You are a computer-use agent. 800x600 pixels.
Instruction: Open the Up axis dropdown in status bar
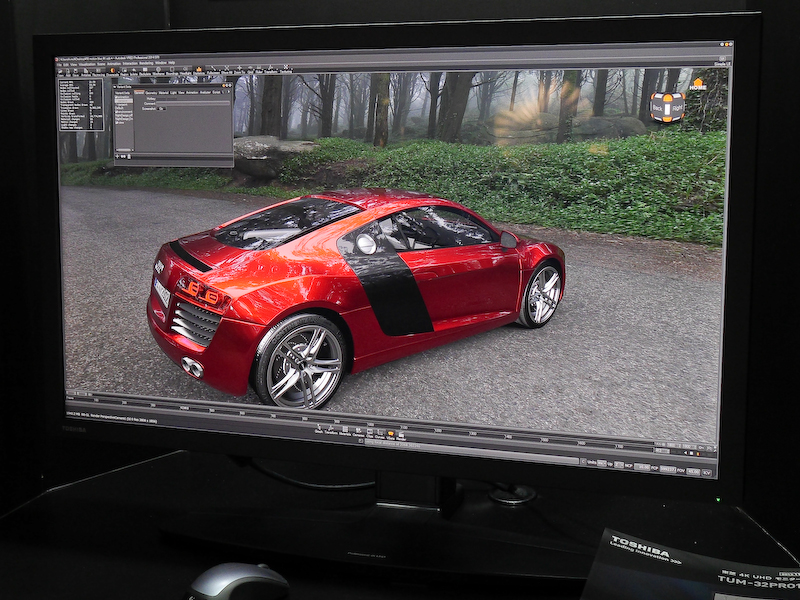click(x=619, y=464)
